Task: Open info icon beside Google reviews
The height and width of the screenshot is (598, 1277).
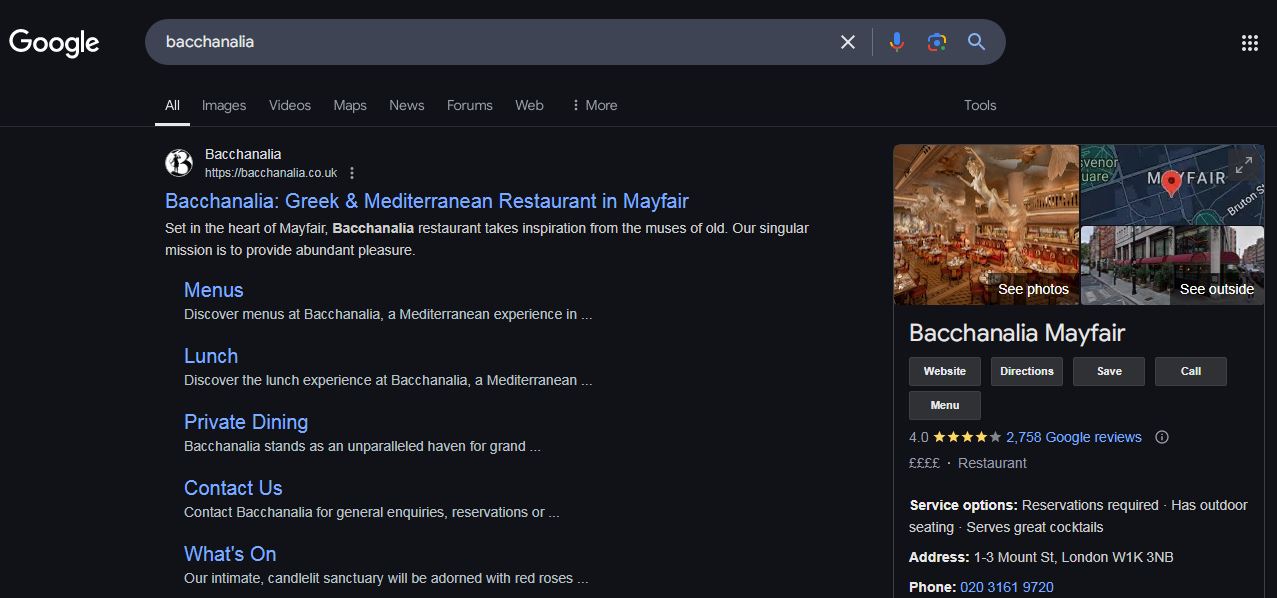Action: [x=1162, y=437]
